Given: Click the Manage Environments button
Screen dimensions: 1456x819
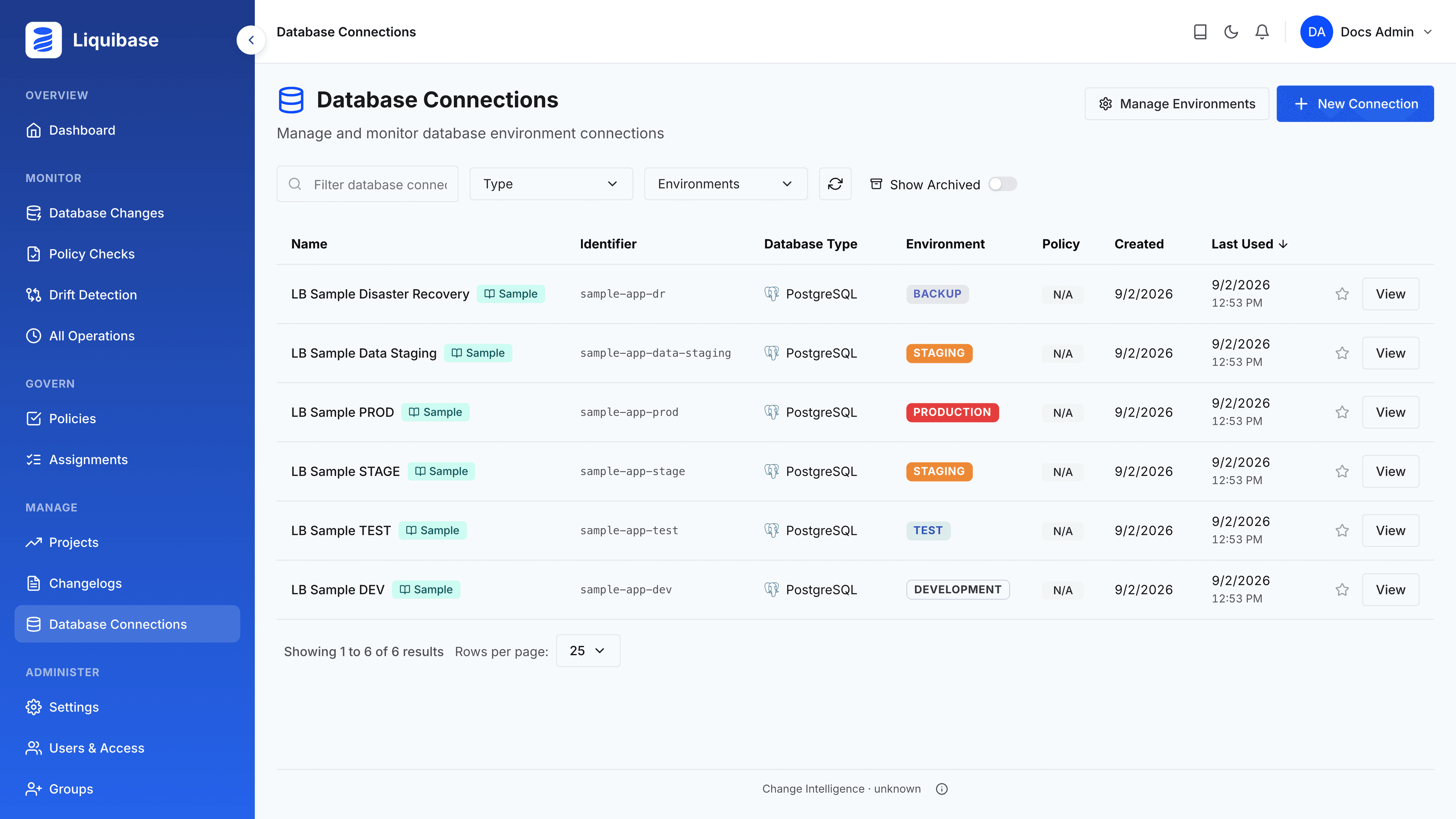Looking at the screenshot, I should 1177,104.
